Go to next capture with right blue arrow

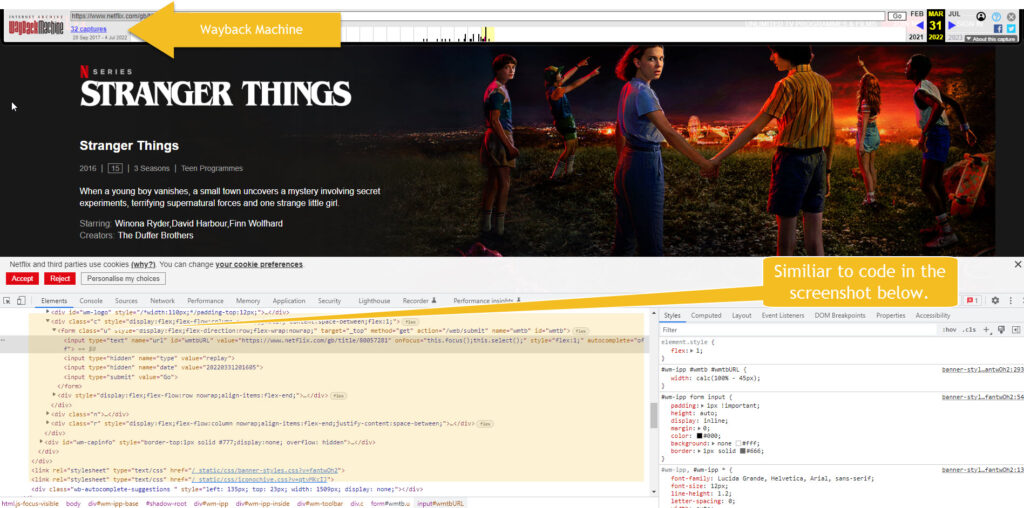952,25
